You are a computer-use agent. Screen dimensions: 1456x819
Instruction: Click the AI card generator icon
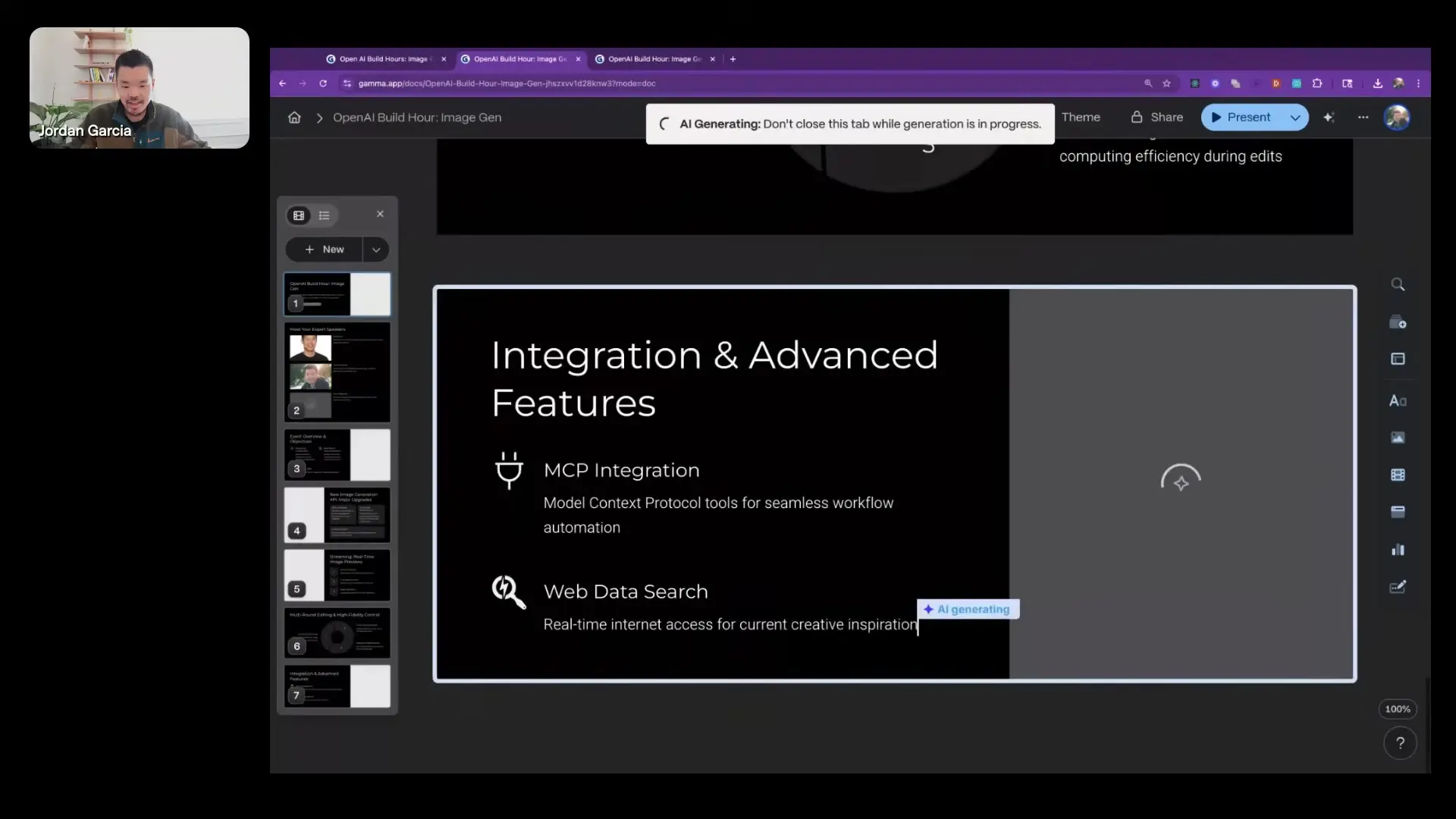pyautogui.click(x=1398, y=322)
